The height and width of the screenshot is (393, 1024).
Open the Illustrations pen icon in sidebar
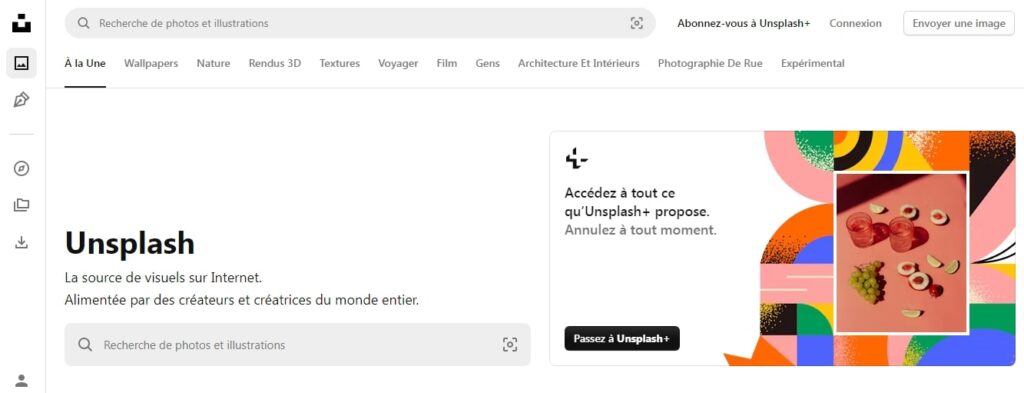(x=22, y=100)
